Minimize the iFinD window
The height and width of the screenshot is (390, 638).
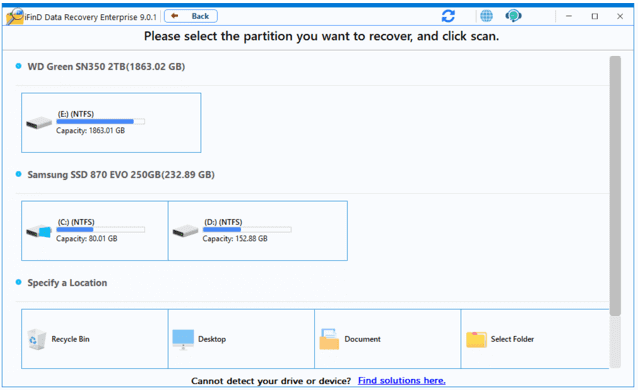[569, 16]
